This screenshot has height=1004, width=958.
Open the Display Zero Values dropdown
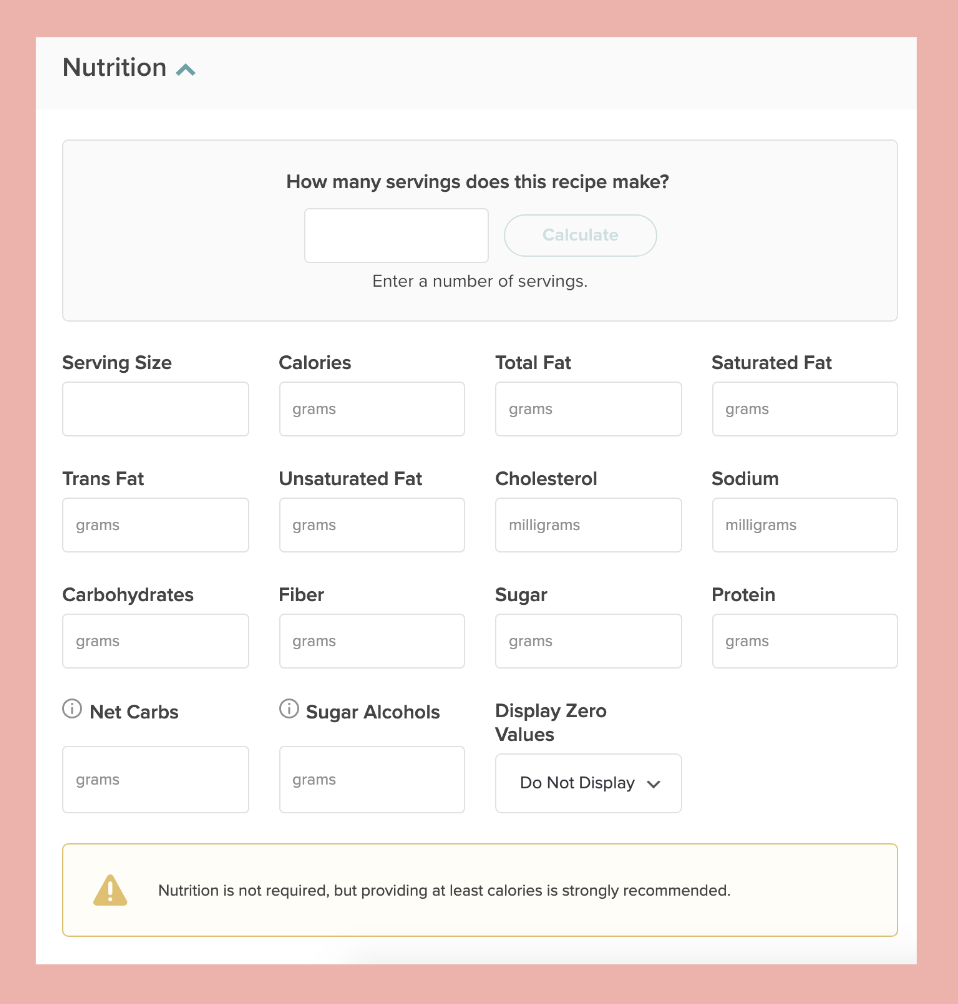point(588,783)
